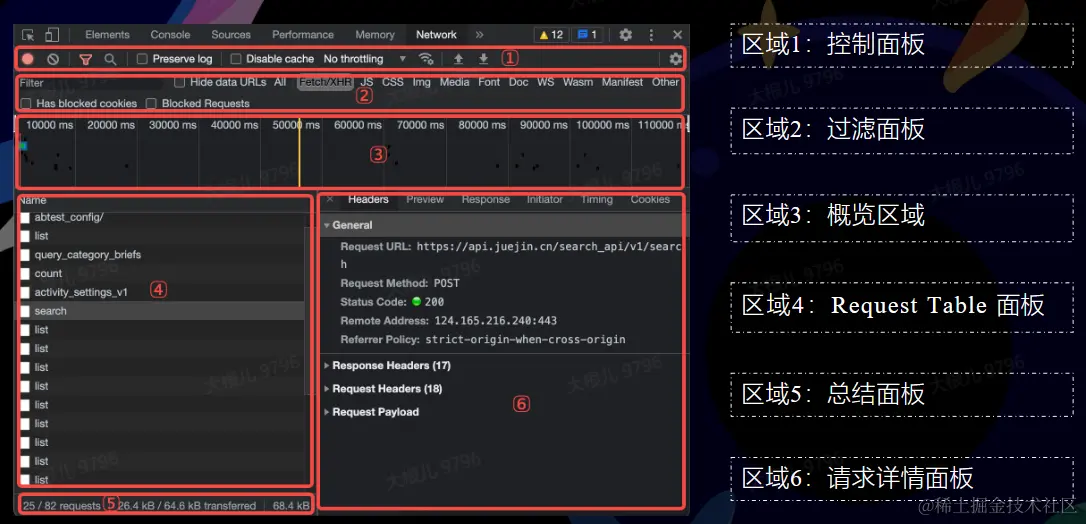Click the warnings badge showing 12
Screen dimensions: 1086x524
[x=551, y=35]
